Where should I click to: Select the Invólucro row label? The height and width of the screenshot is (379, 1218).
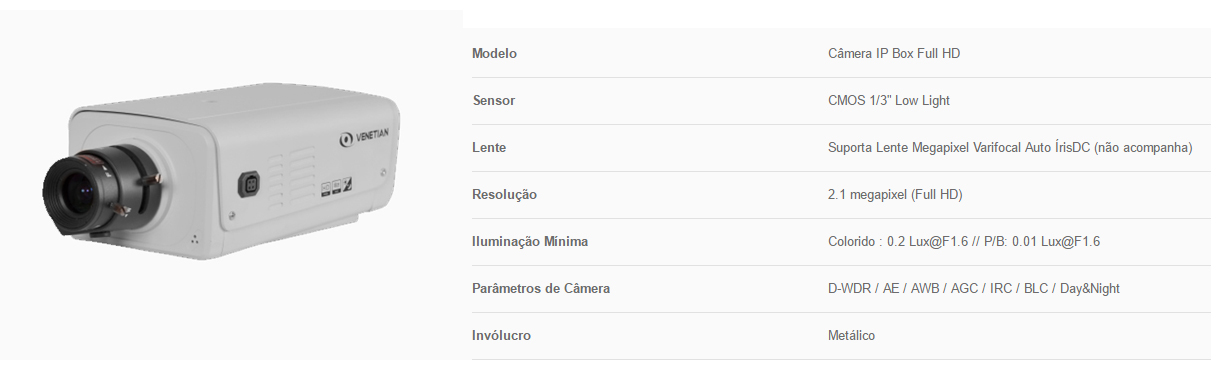pos(501,335)
